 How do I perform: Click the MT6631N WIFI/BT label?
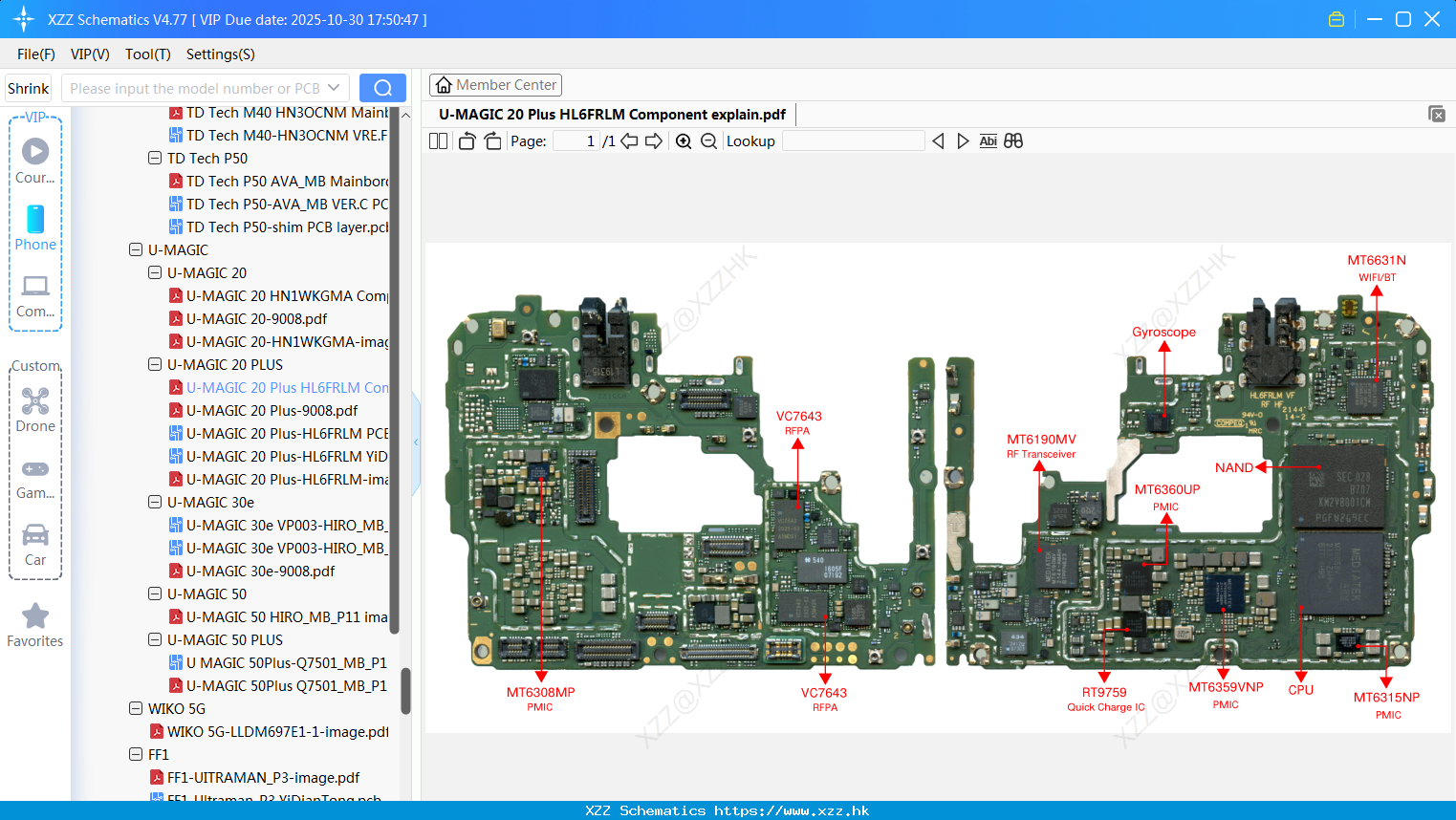pos(1377,268)
